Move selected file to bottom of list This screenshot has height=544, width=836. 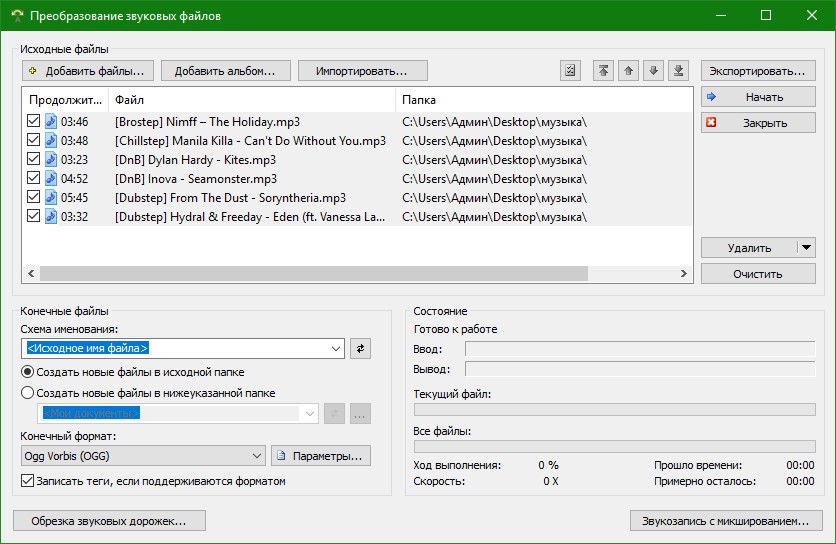[678, 70]
